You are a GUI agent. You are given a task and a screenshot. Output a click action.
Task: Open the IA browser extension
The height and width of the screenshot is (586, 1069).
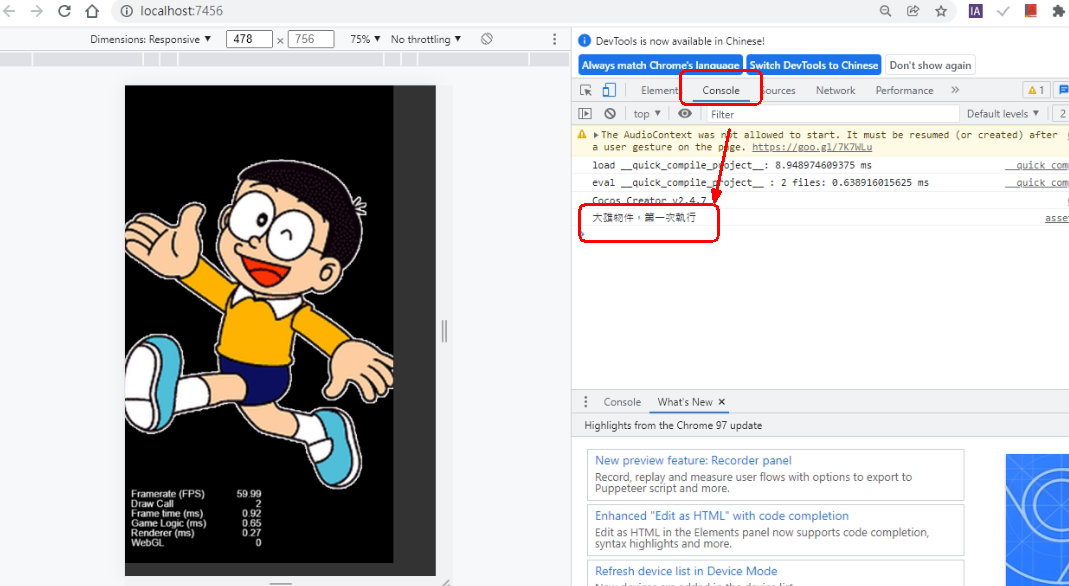976,11
